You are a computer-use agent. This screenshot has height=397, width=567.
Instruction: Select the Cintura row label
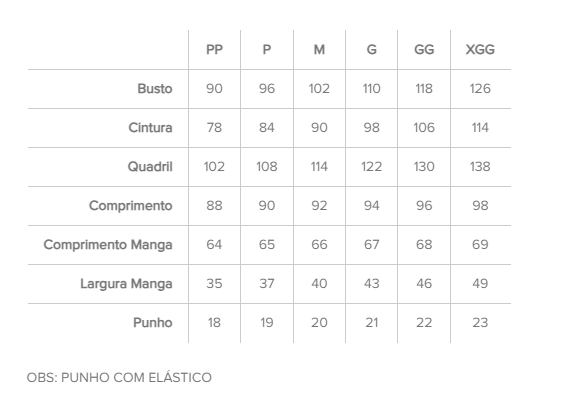[x=150, y=128]
